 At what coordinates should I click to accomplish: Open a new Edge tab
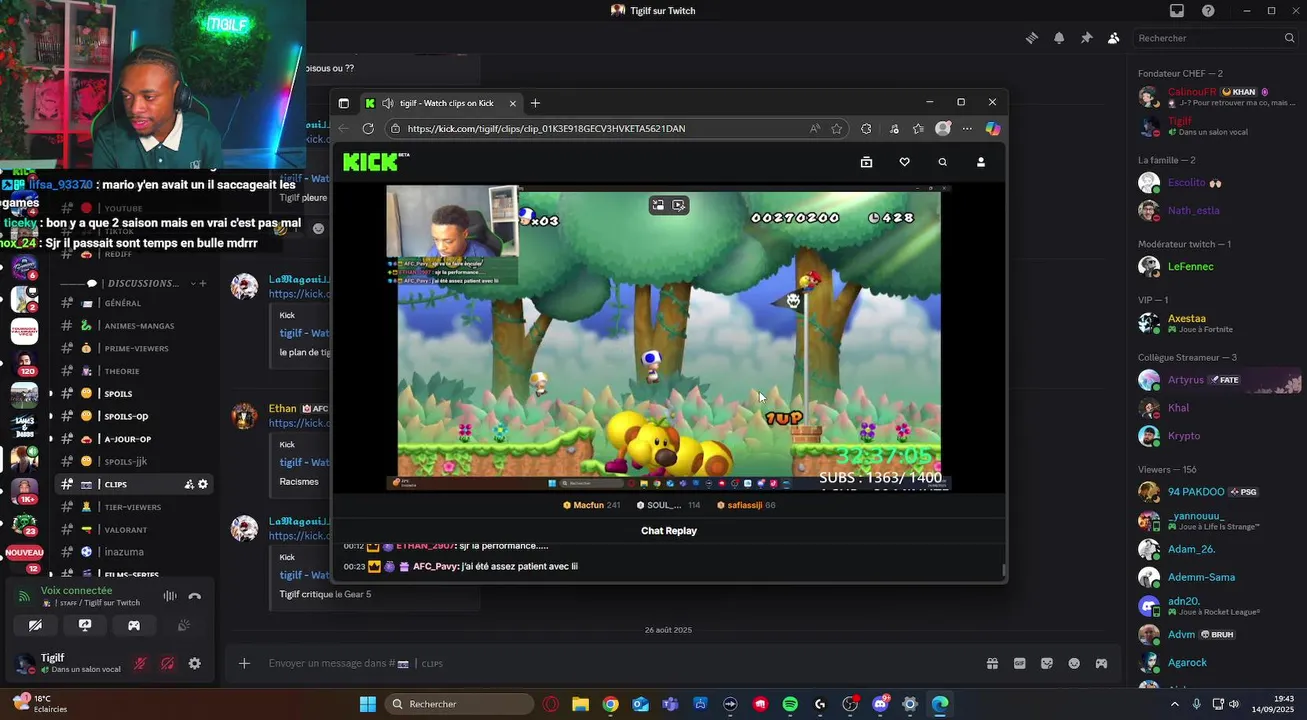535,103
